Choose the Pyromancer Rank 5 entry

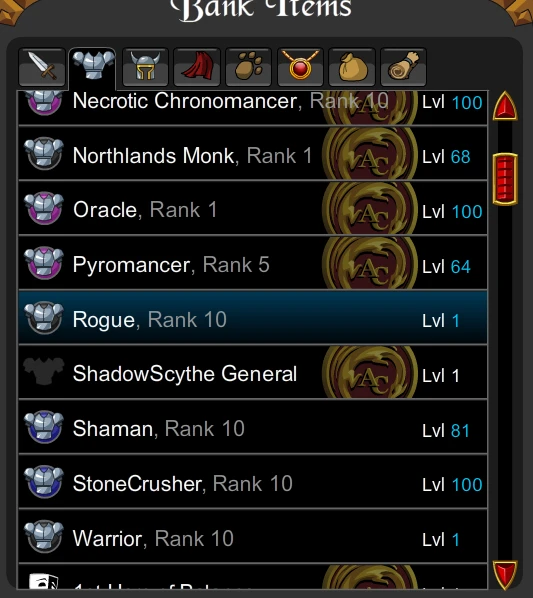tap(253, 263)
